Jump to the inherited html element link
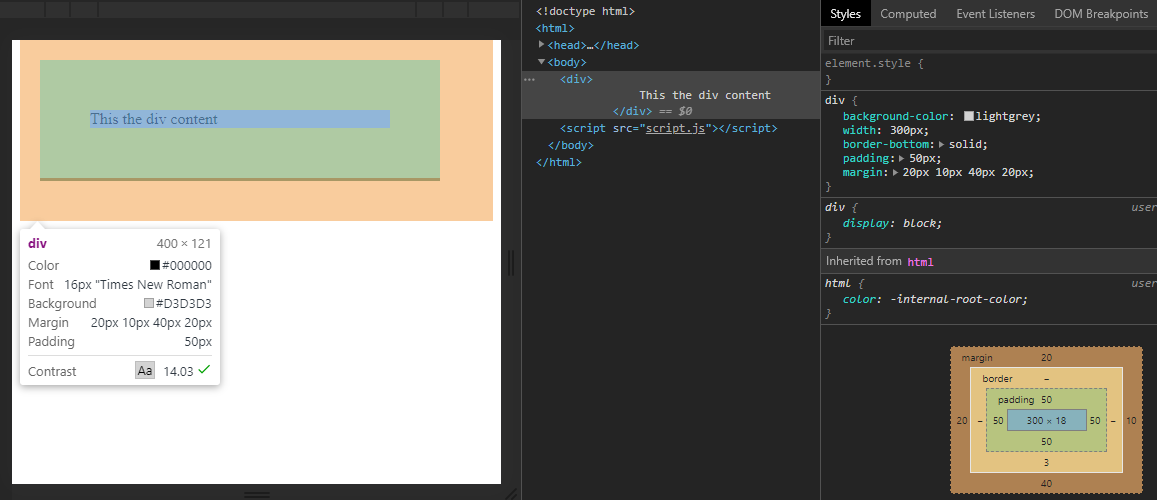This screenshot has height=500, width=1157. (x=920, y=261)
